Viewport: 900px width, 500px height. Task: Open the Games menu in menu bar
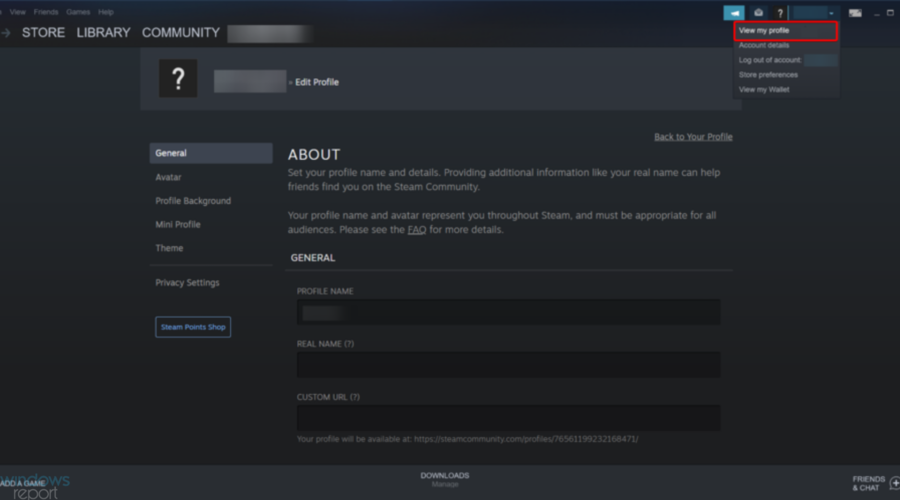pos(78,12)
